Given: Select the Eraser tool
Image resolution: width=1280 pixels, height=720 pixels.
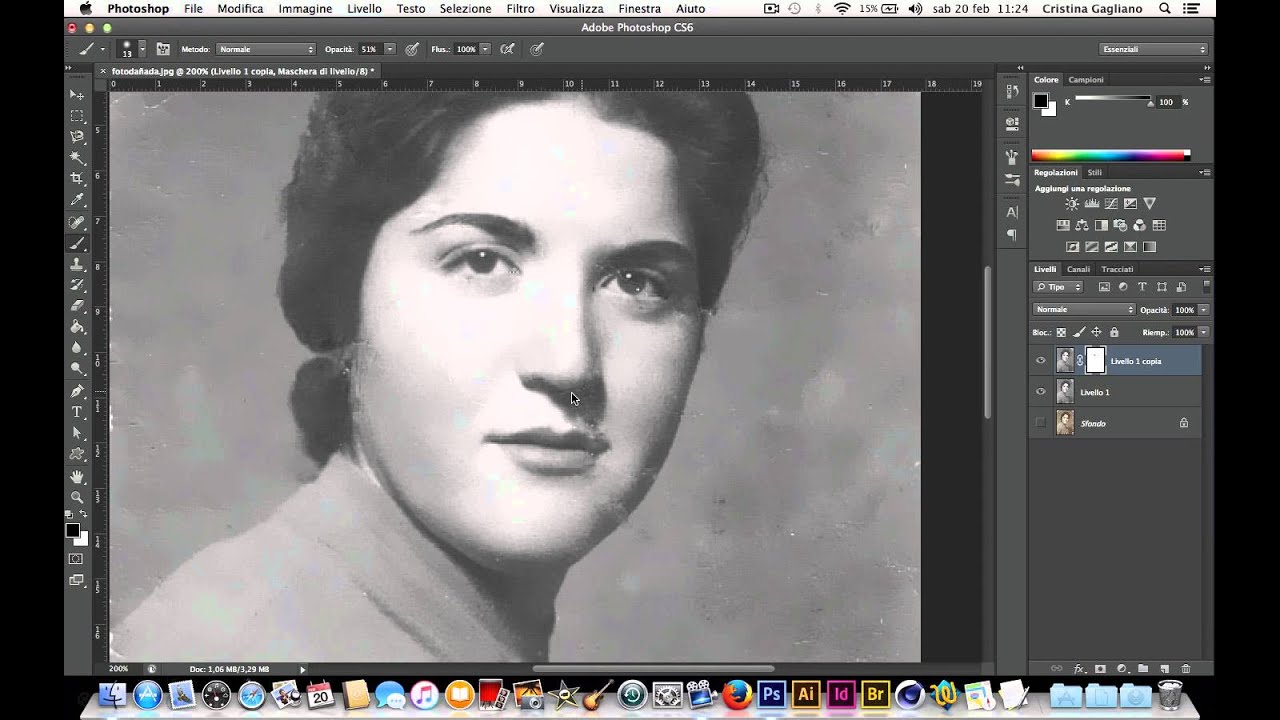Looking at the screenshot, I should click(x=77, y=306).
